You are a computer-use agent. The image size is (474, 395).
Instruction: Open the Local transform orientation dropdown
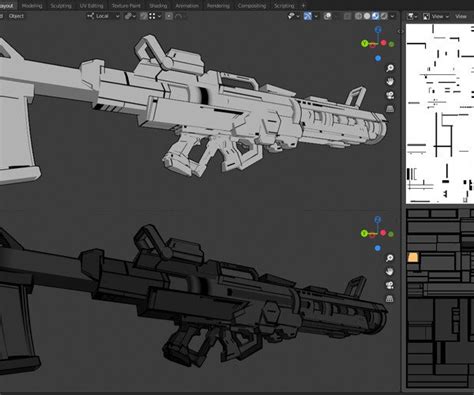103,16
